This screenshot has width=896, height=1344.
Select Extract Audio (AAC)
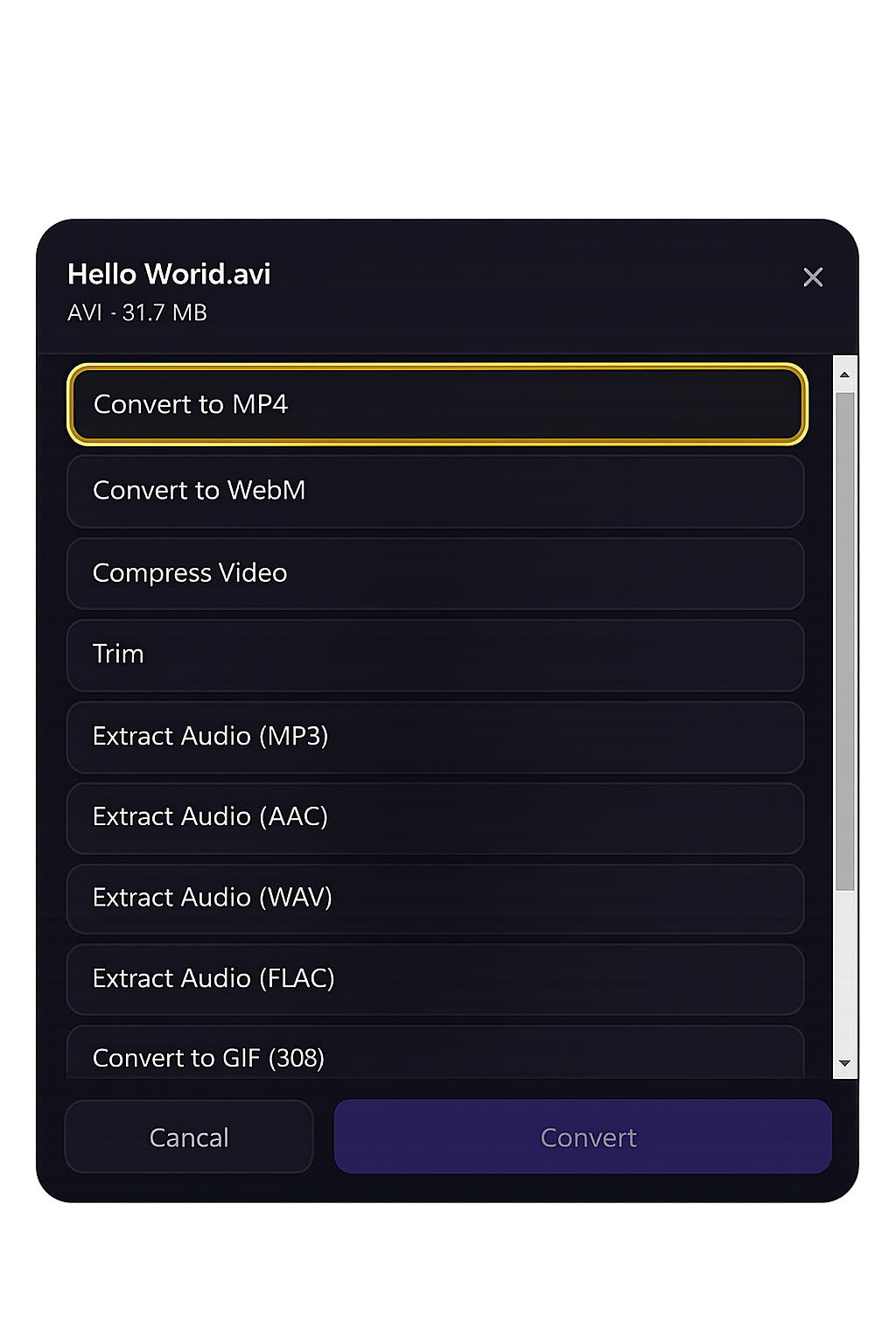(x=436, y=817)
